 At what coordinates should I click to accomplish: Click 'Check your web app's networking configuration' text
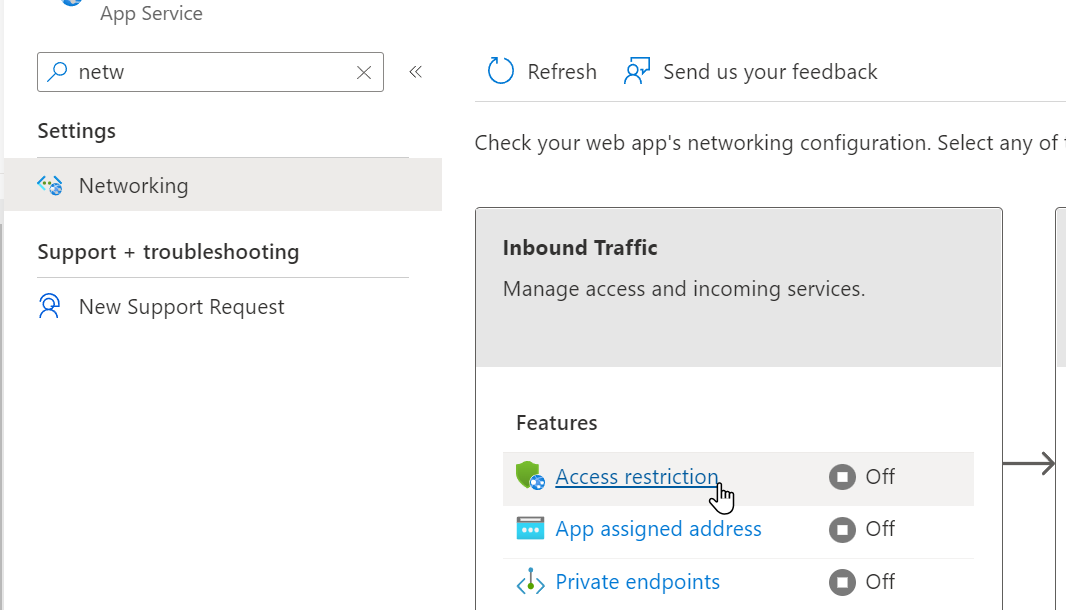pyautogui.click(x=702, y=143)
